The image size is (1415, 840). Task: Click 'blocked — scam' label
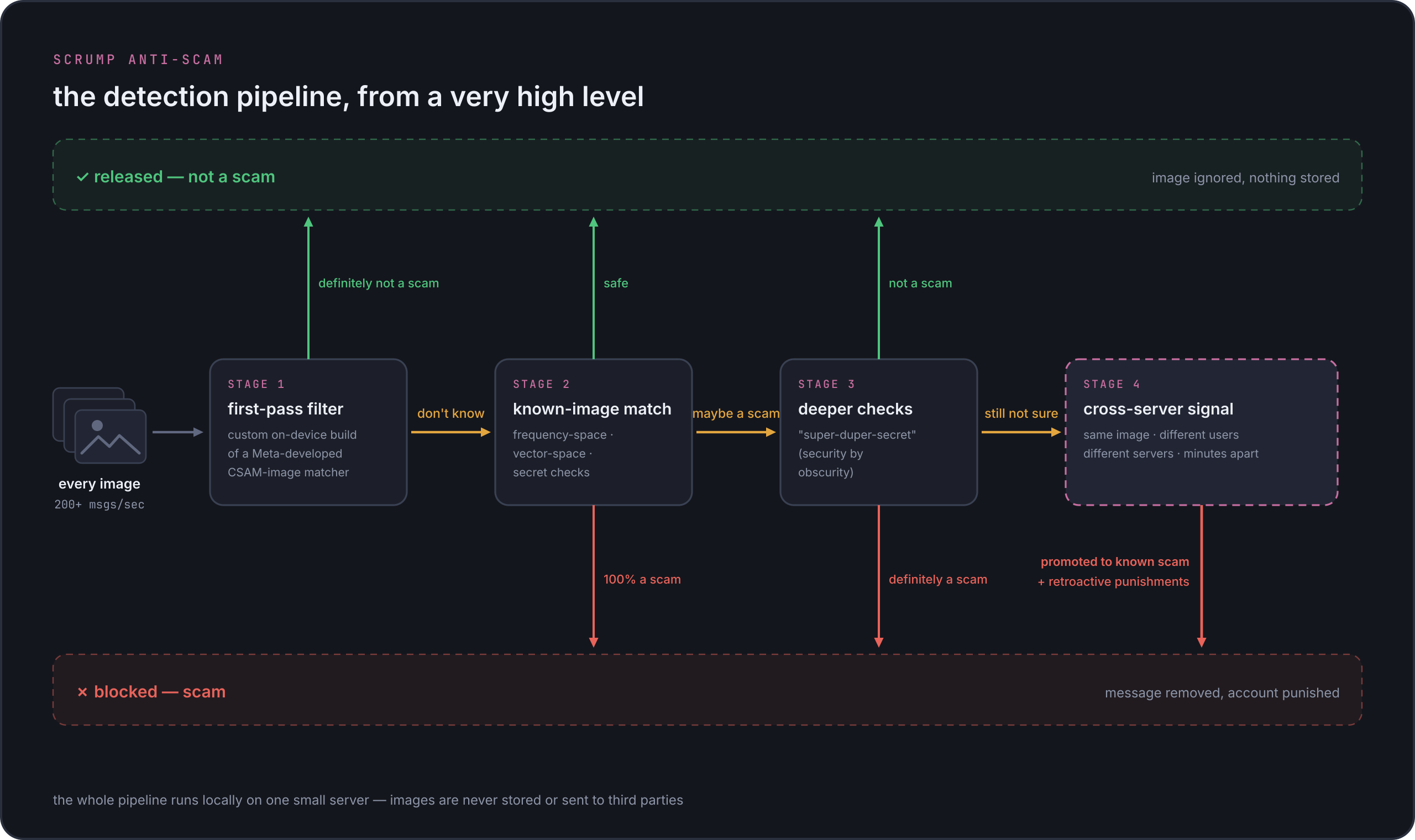point(160,692)
